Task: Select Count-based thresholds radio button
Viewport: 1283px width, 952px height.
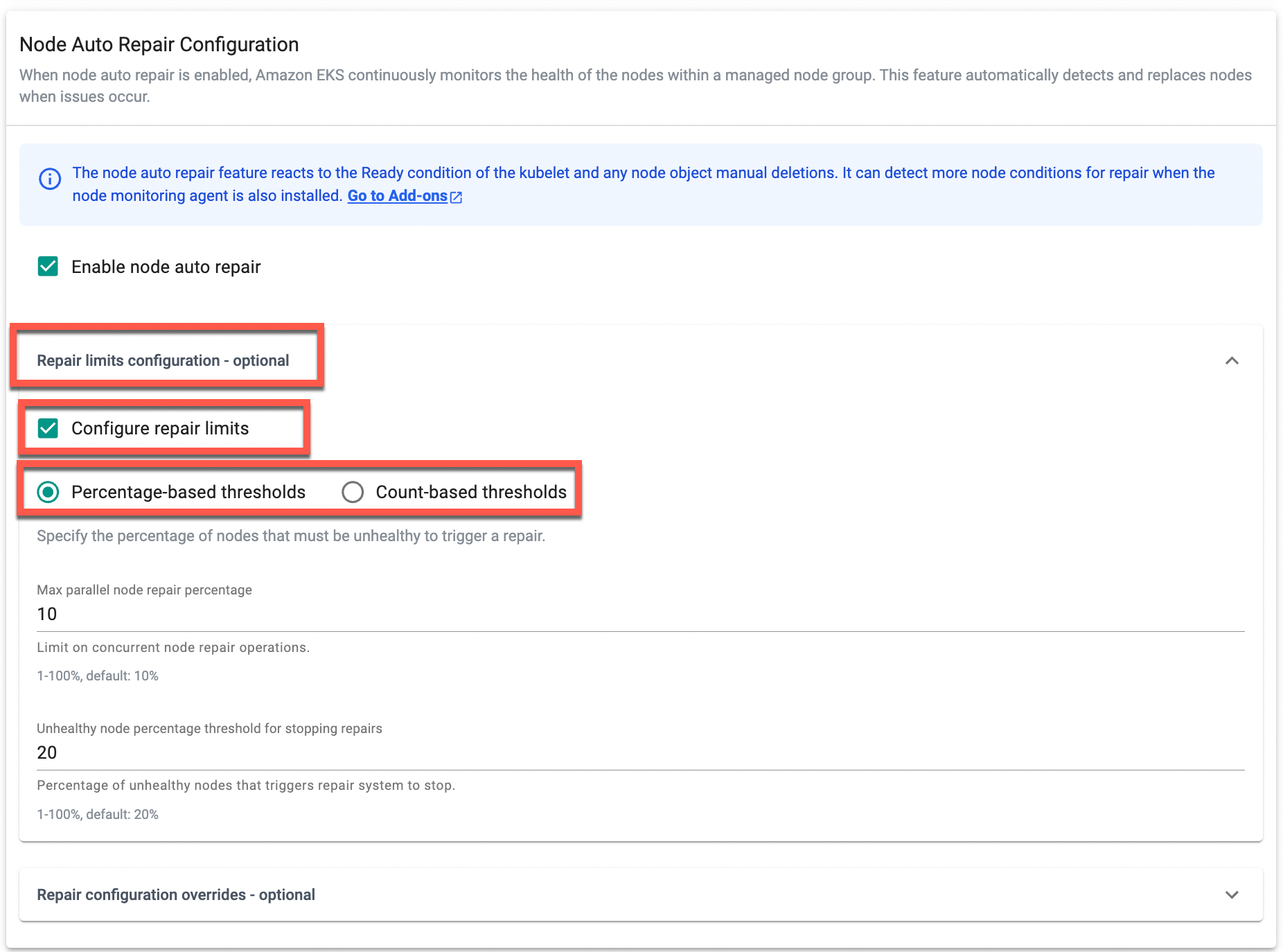Action: tap(353, 493)
